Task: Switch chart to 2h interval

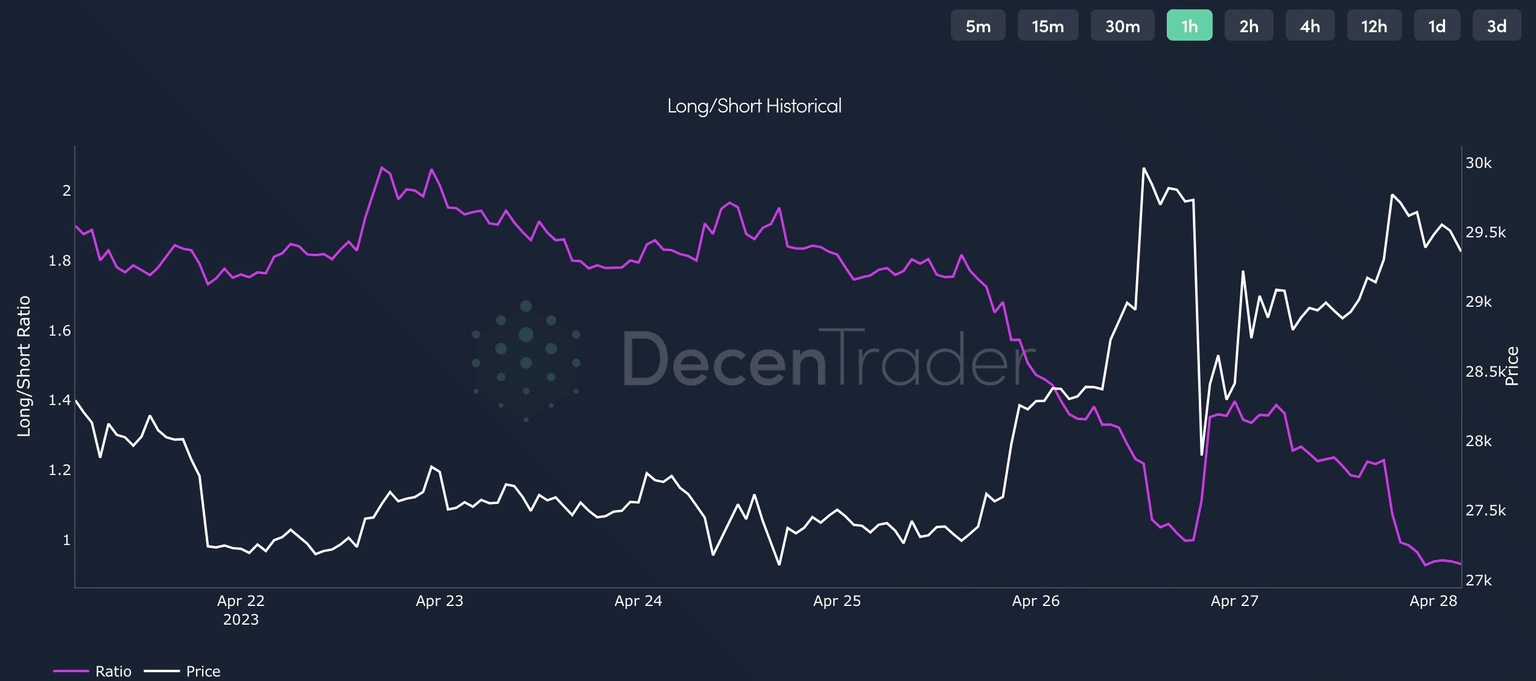Action: [x=1248, y=26]
